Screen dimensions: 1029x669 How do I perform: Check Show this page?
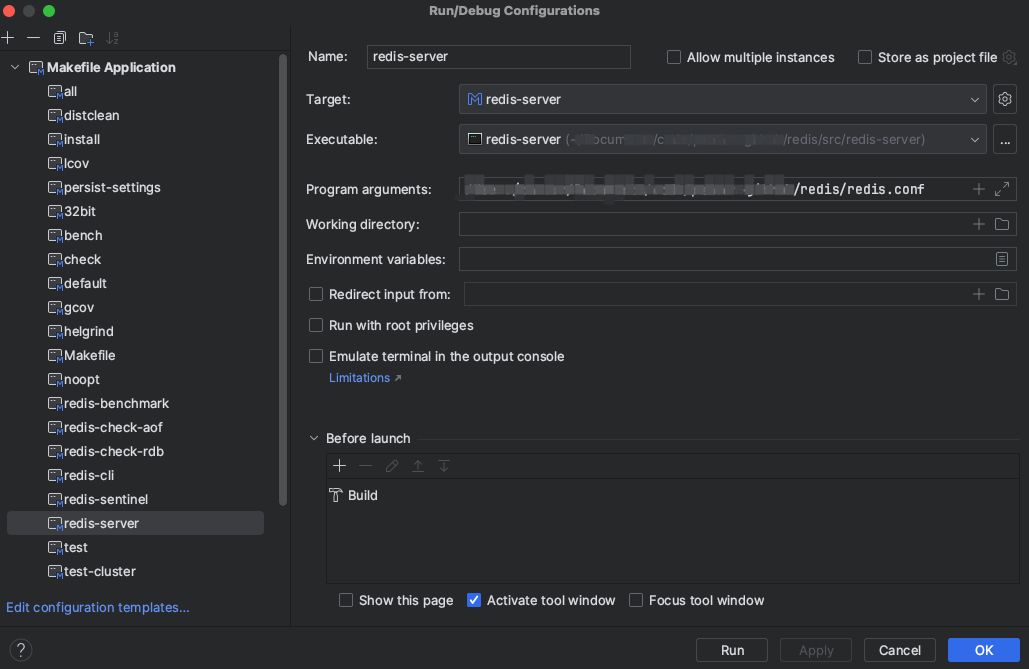coord(346,600)
